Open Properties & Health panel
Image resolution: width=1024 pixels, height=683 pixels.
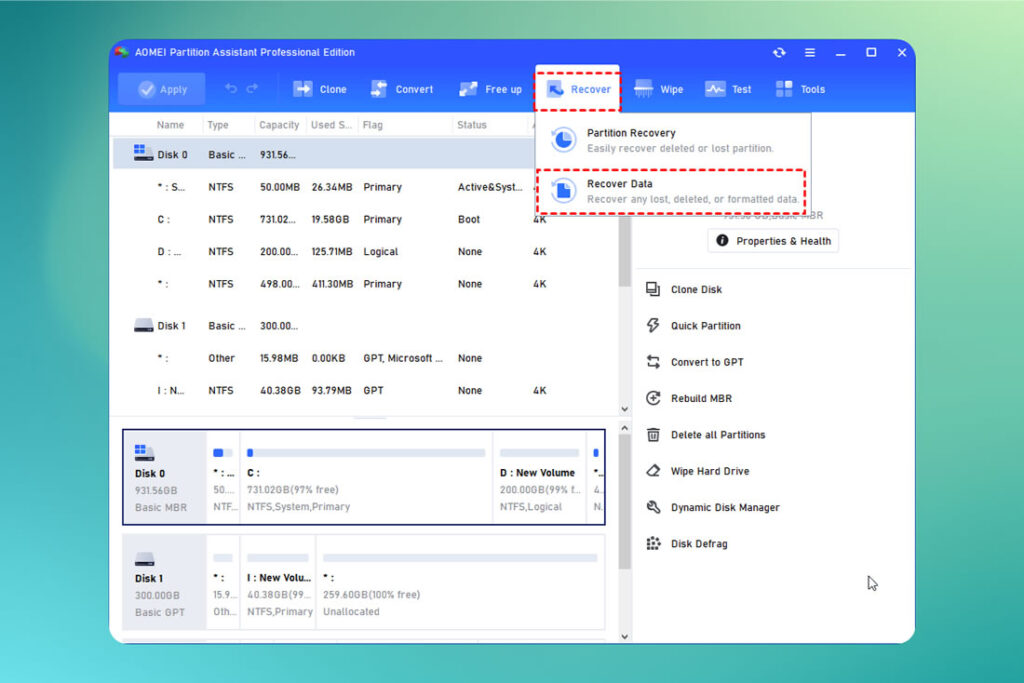coord(772,240)
